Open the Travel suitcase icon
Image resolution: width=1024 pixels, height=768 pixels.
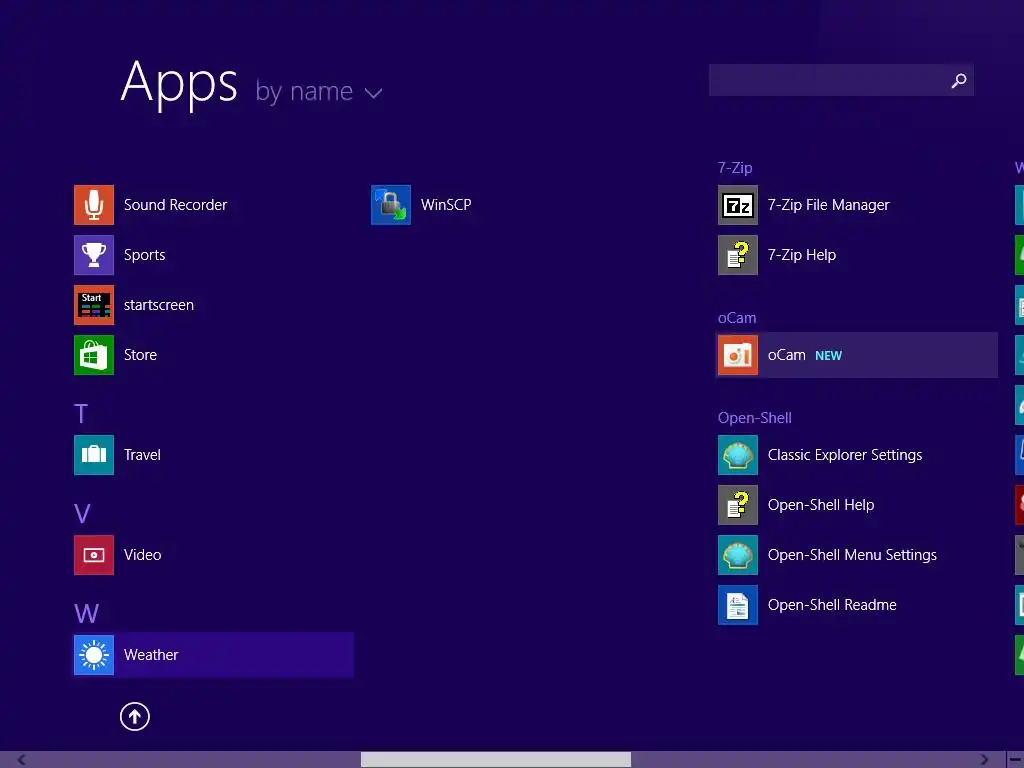click(93, 455)
